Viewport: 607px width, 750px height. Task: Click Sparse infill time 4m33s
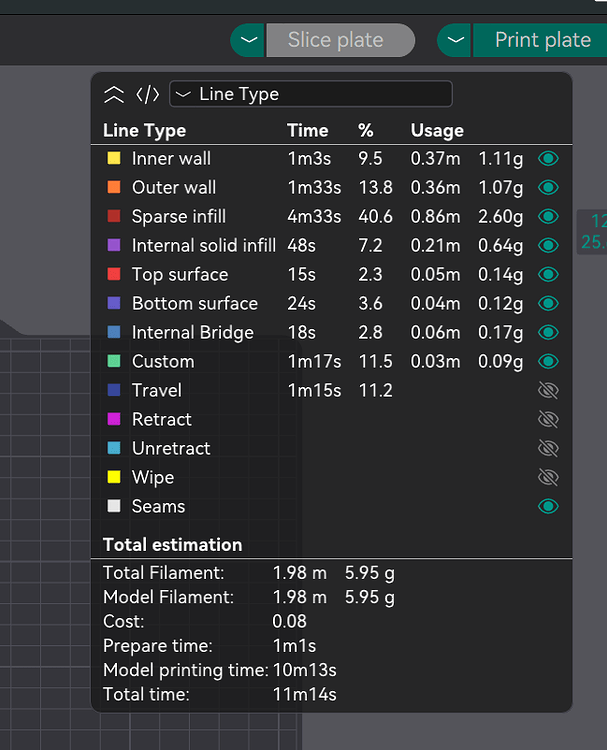tap(314, 217)
